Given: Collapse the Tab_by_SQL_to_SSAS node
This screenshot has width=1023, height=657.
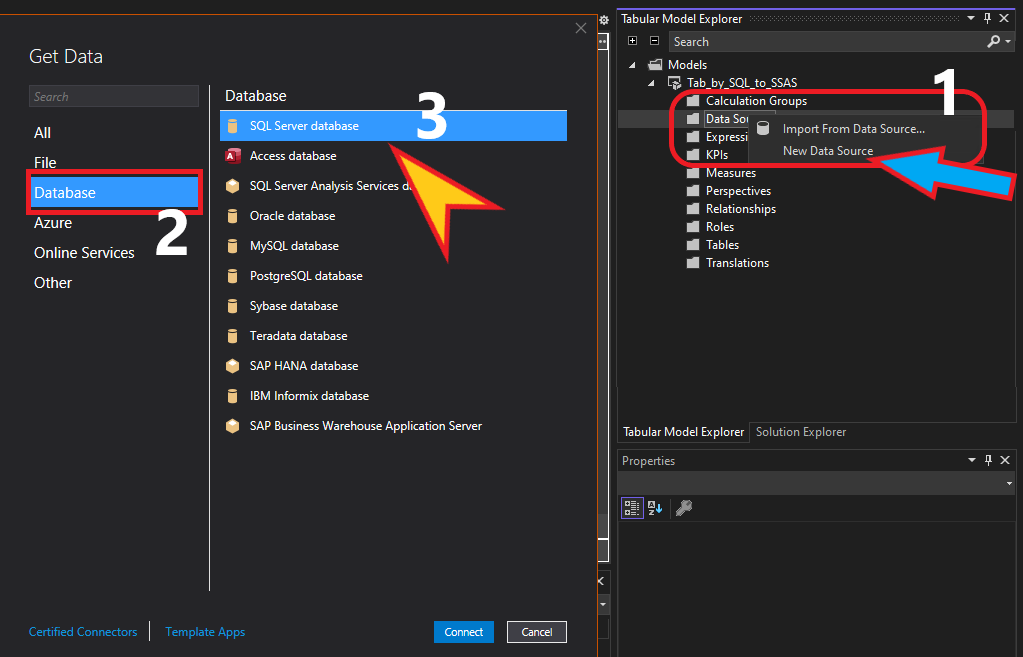Looking at the screenshot, I should point(651,83).
